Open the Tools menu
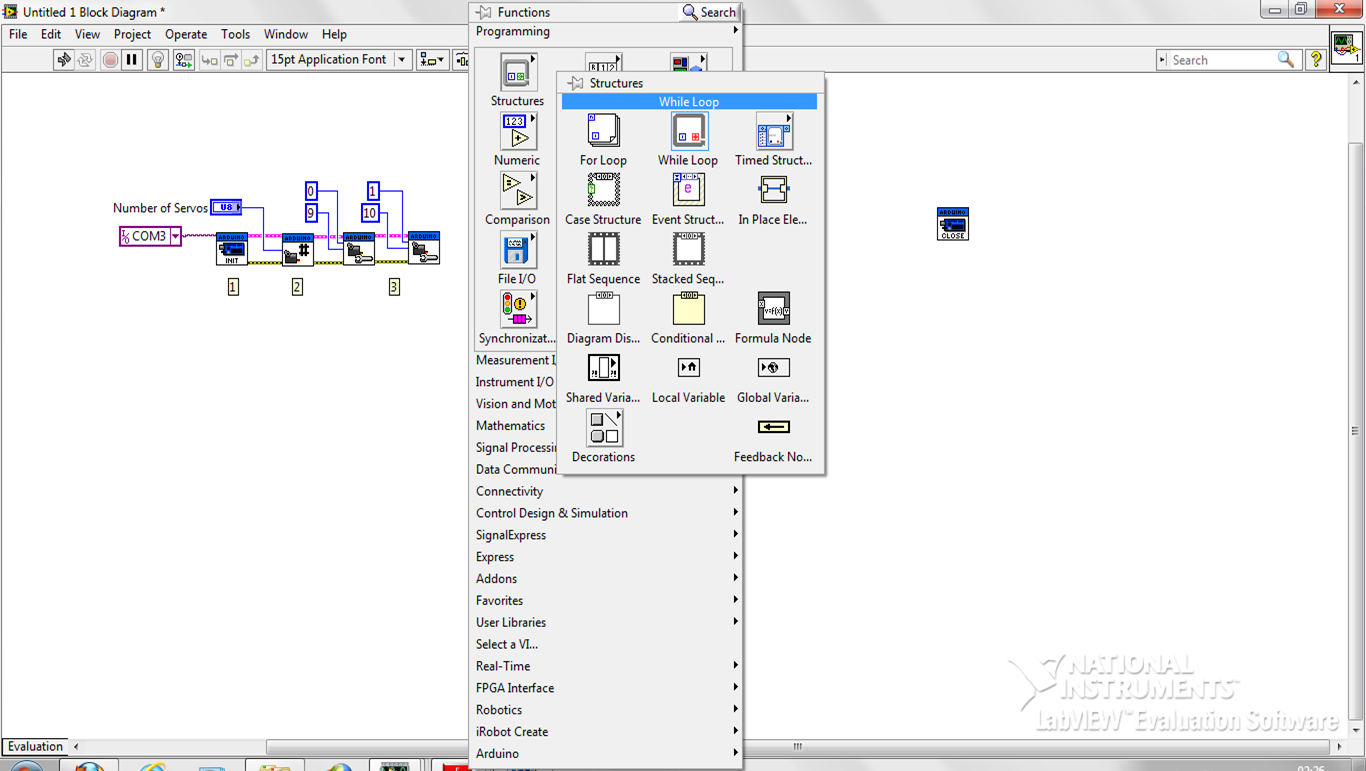Viewport: 1366px width, 771px height. pyautogui.click(x=235, y=33)
